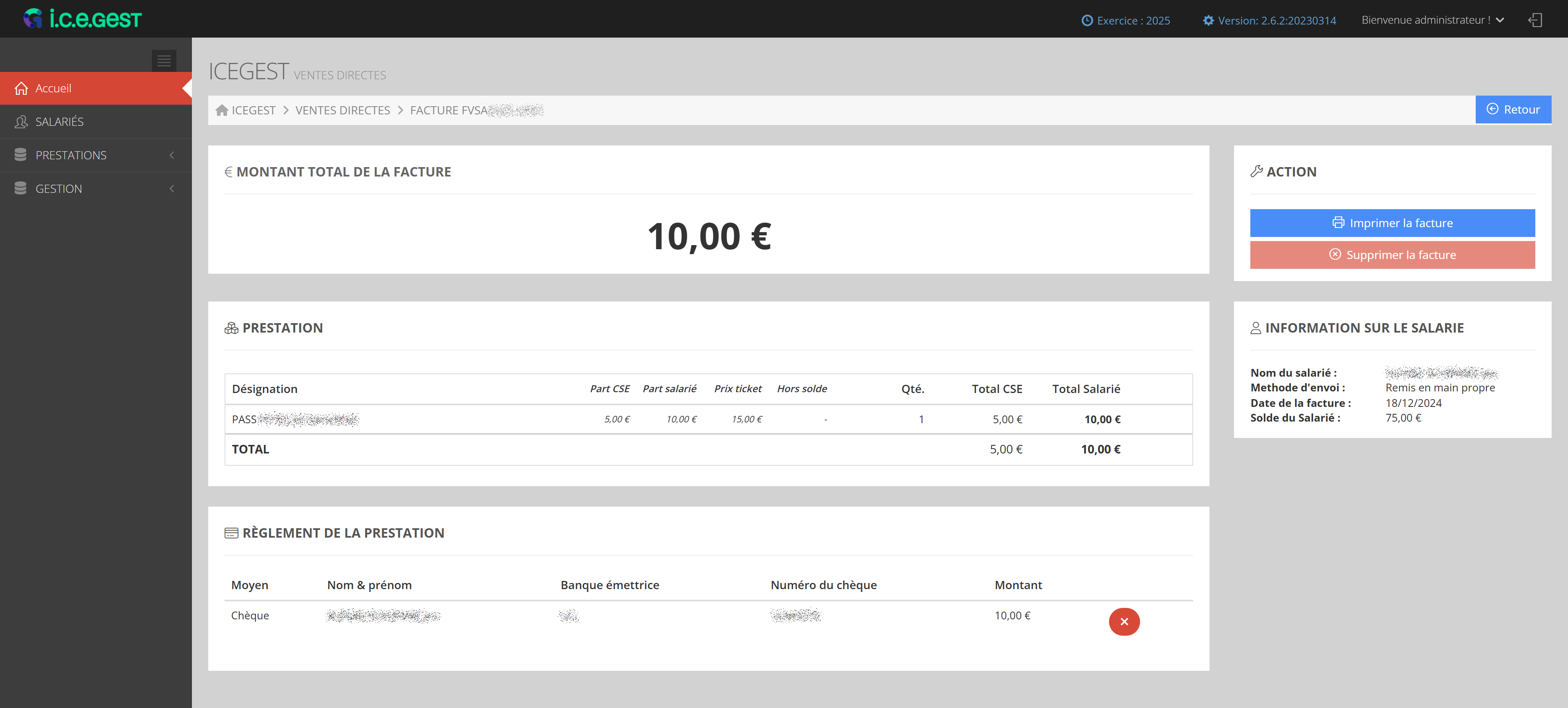Image resolution: width=1568 pixels, height=708 pixels.
Task: Toggle the sidebar hamburger menu icon
Action: click(x=164, y=60)
